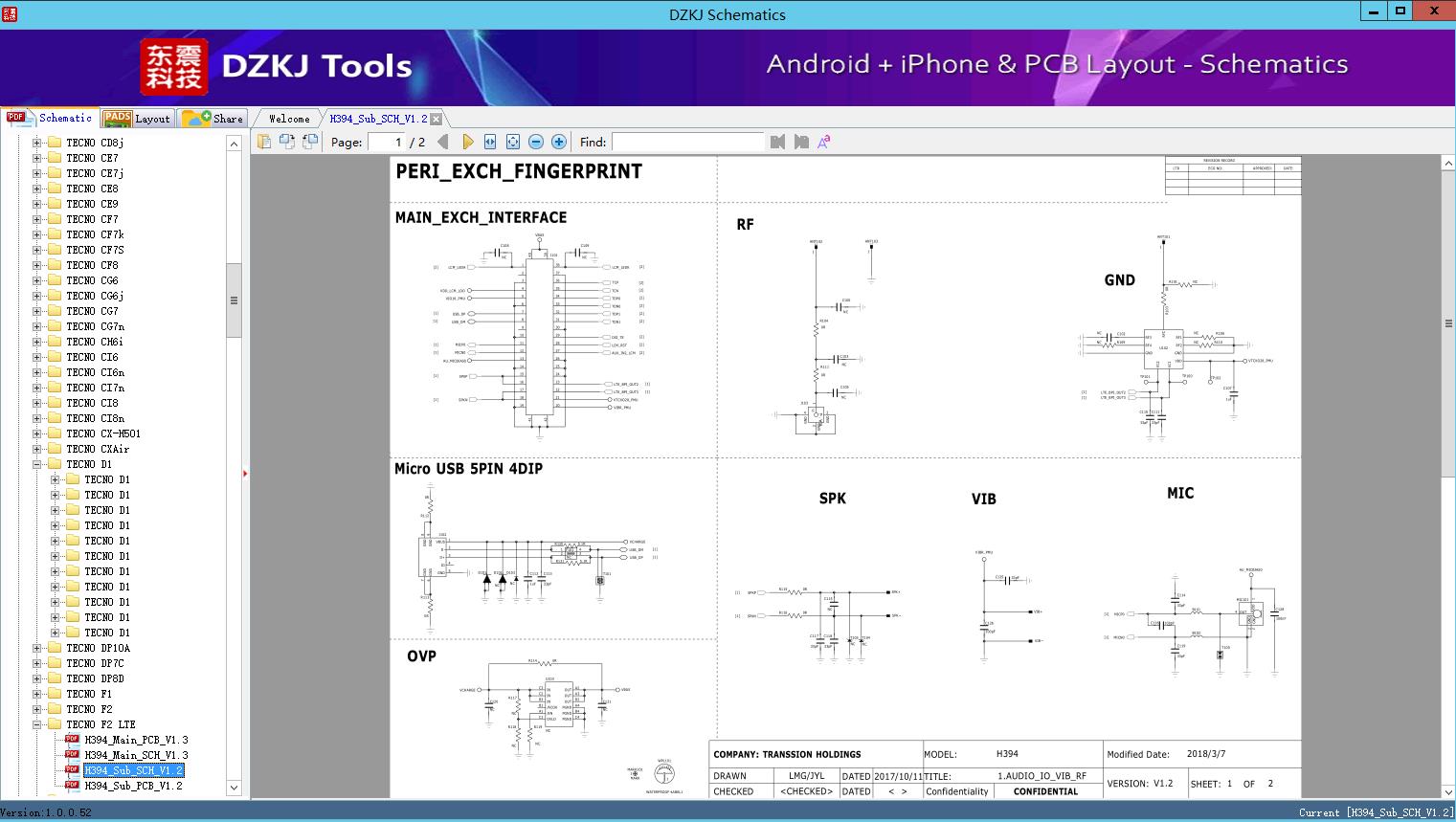This screenshot has height=822, width=1456.
Task: Select the highlighted H394_Sub_SCH_V1.2 file
Action: pos(133,770)
